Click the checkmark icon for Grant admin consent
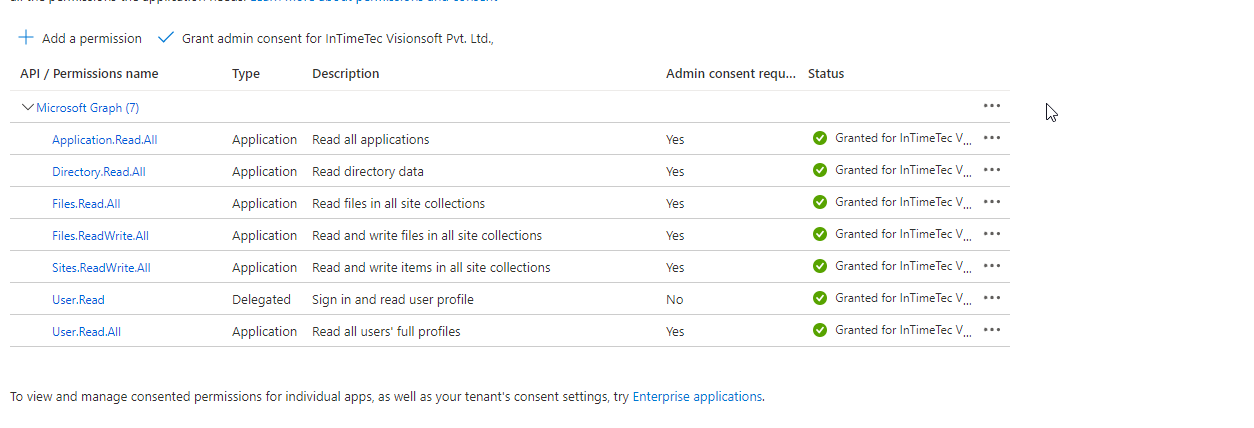 pyautogui.click(x=166, y=38)
